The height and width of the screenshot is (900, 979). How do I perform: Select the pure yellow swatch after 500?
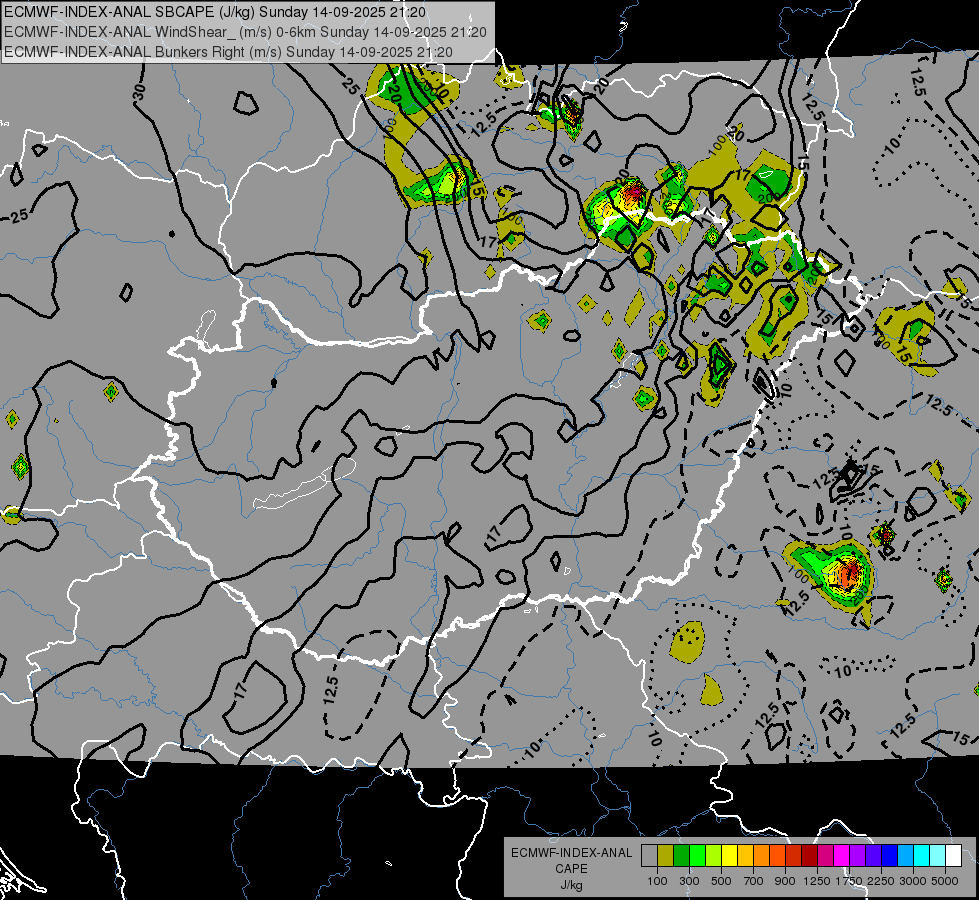(730, 856)
